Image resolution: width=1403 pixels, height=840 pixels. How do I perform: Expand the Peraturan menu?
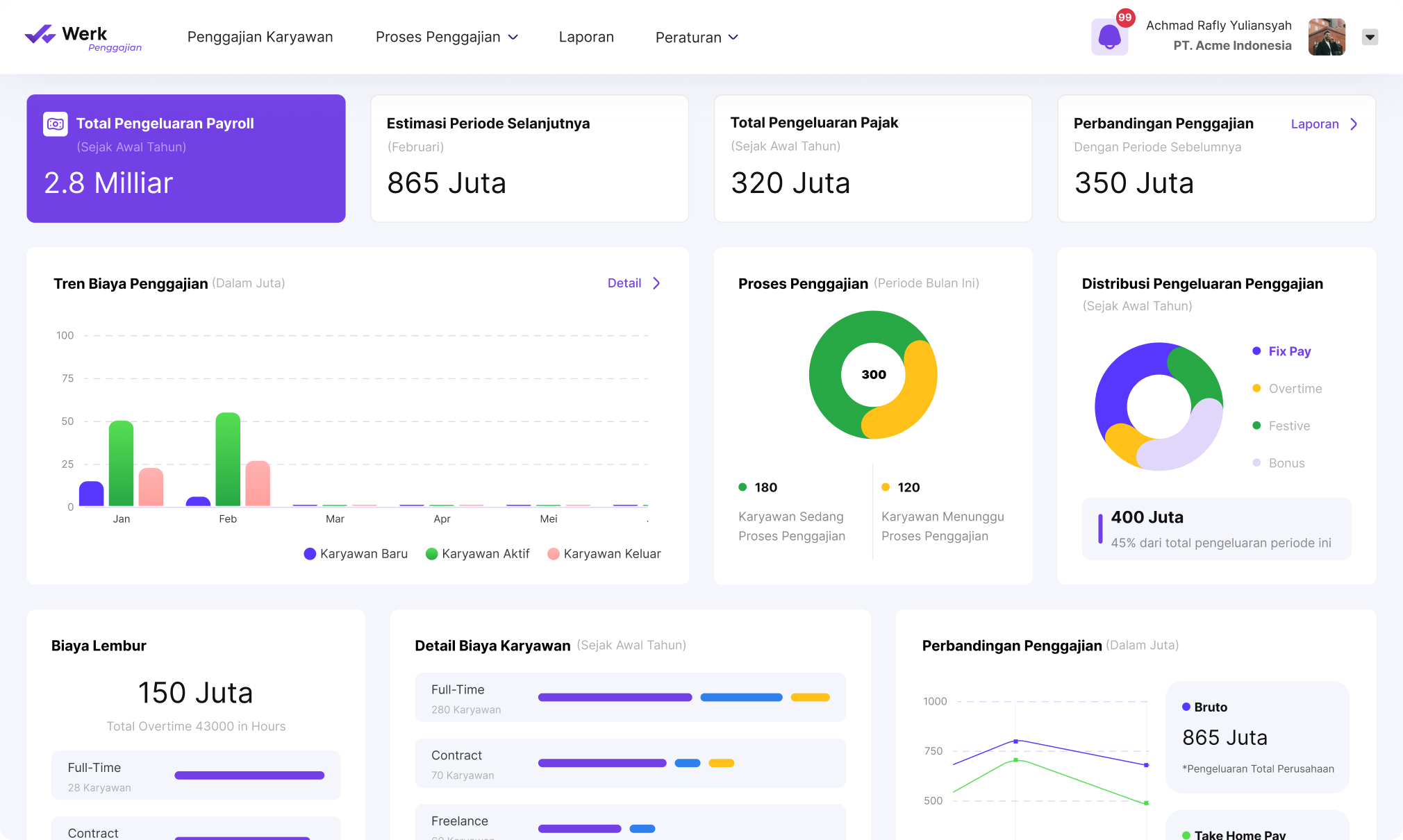tap(697, 37)
